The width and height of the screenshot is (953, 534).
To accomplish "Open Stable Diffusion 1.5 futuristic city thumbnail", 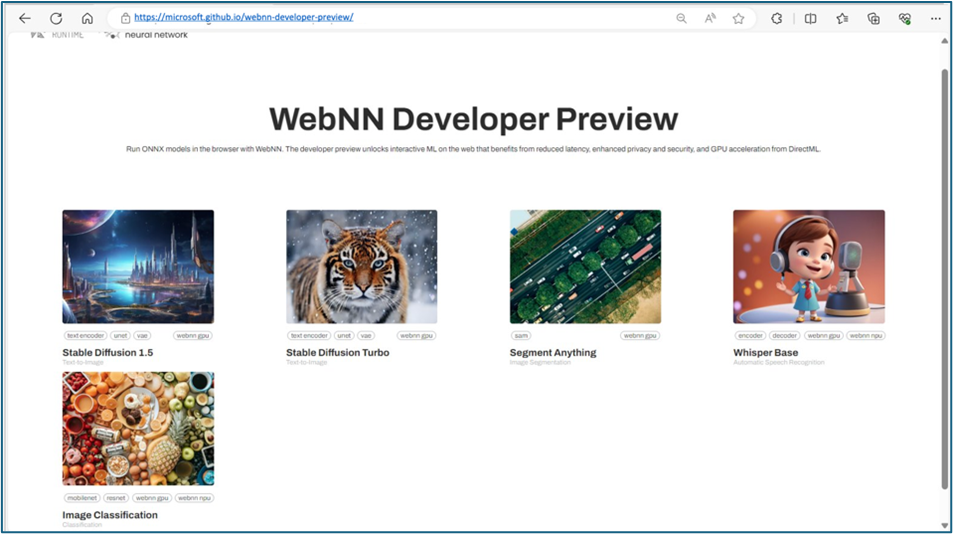I will (x=138, y=266).
